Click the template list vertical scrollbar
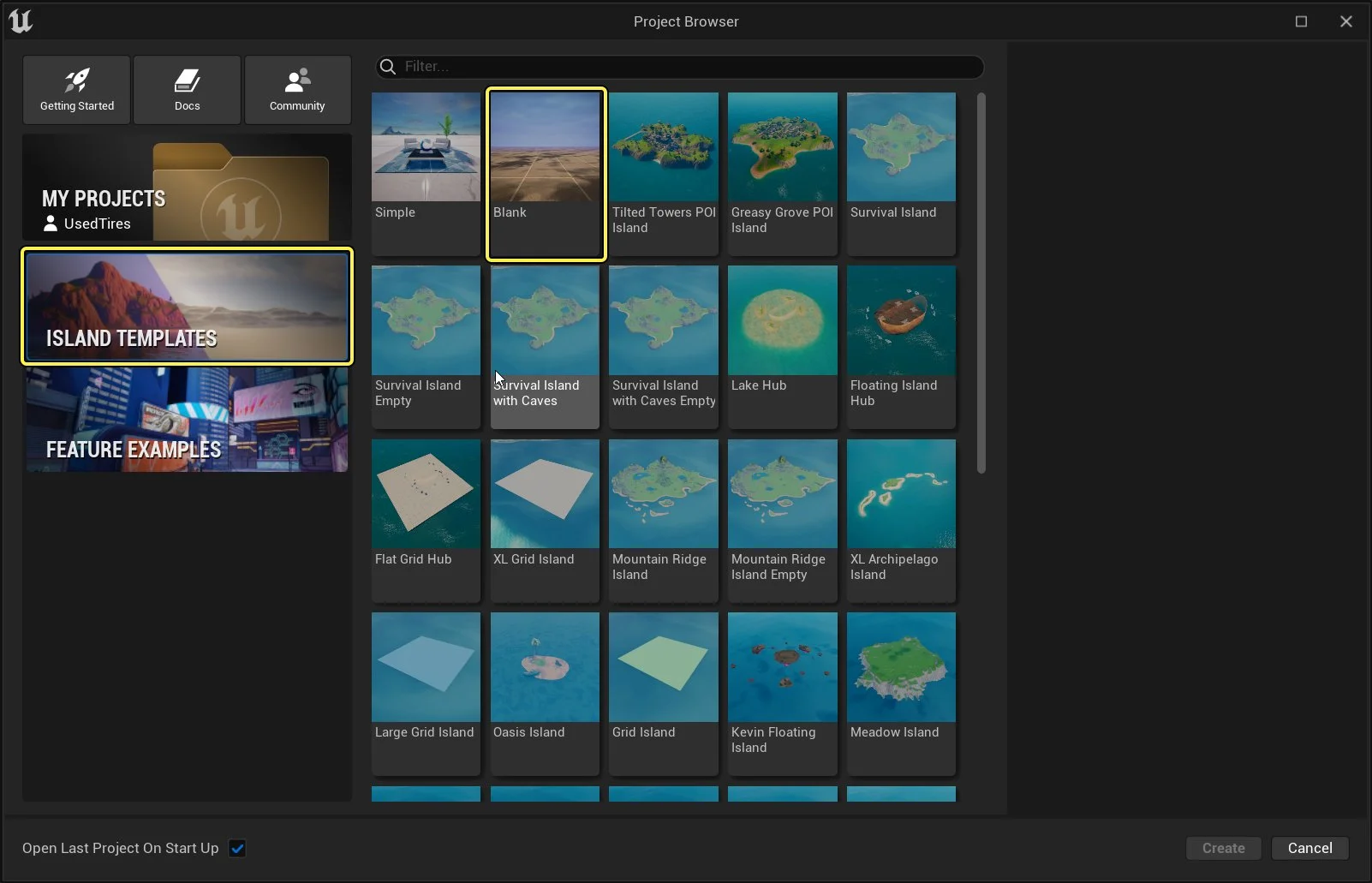The image size is (1372, 883). [x=981, y=283]
